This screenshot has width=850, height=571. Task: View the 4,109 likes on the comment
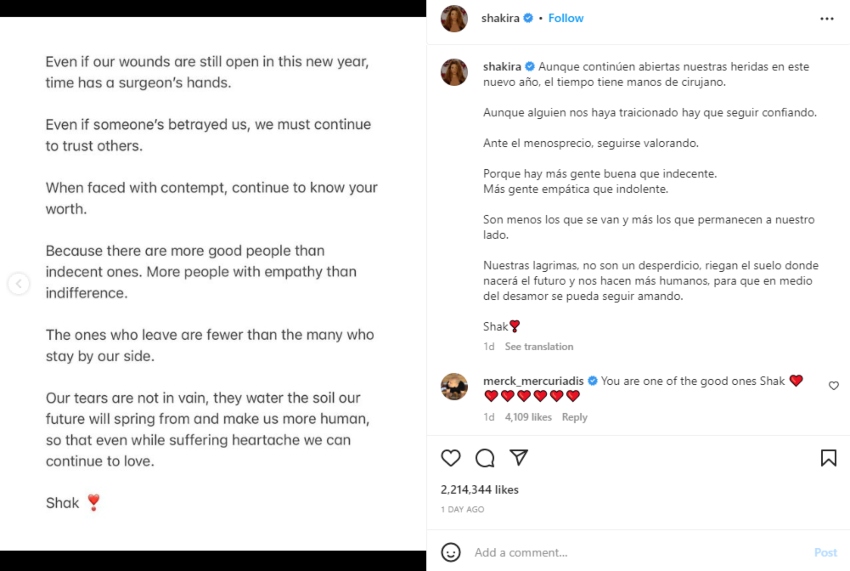coord(528,418)
